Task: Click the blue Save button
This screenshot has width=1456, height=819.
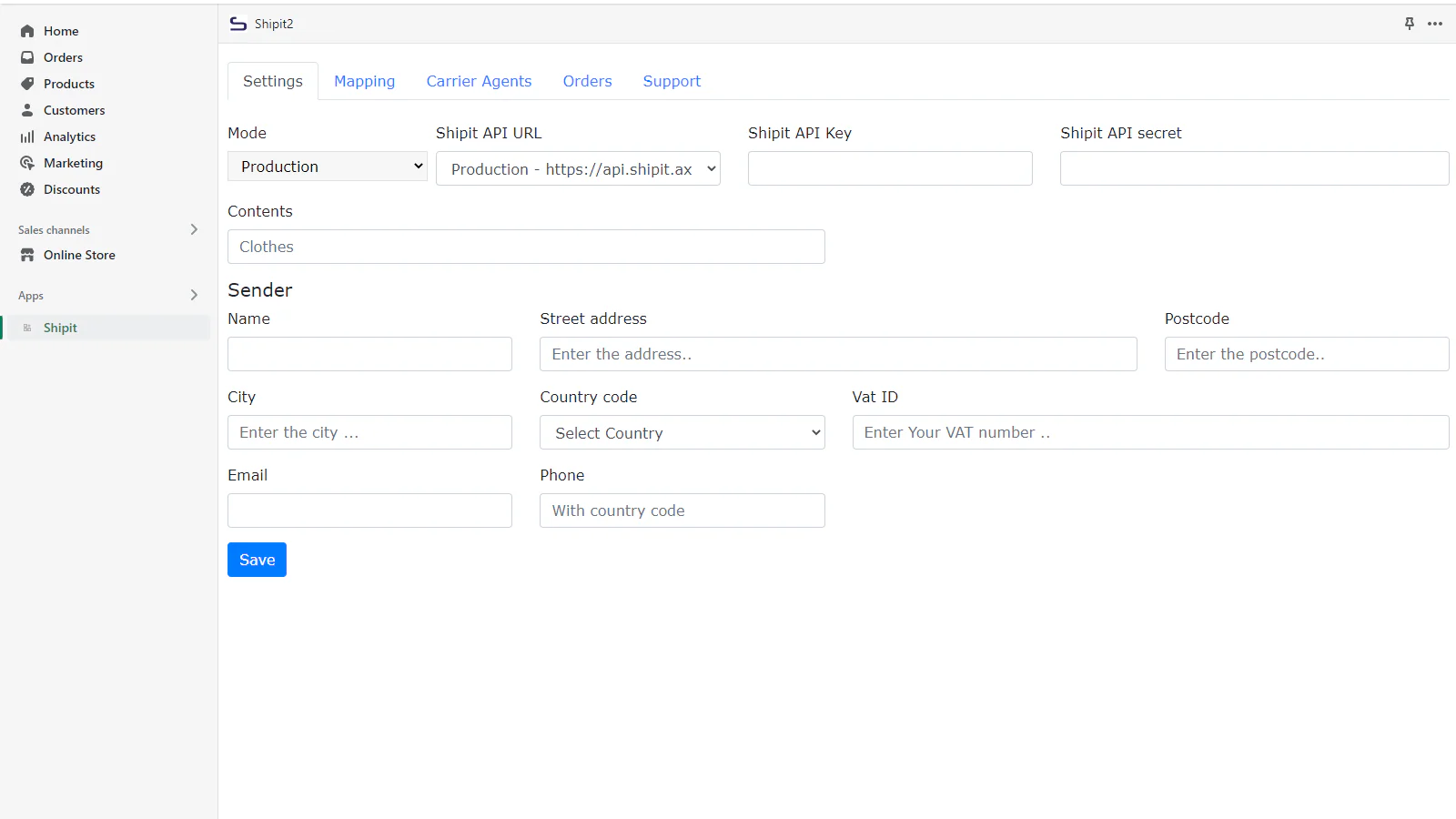Action: (257, 560)
